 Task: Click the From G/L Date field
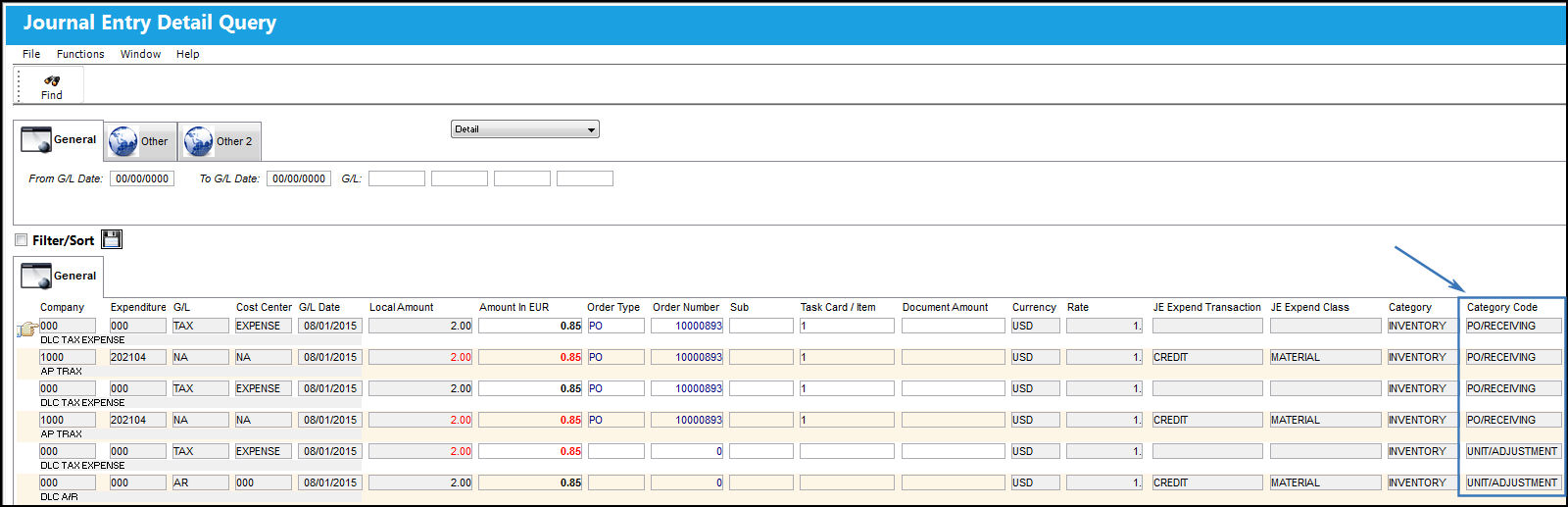click(142, 178)
